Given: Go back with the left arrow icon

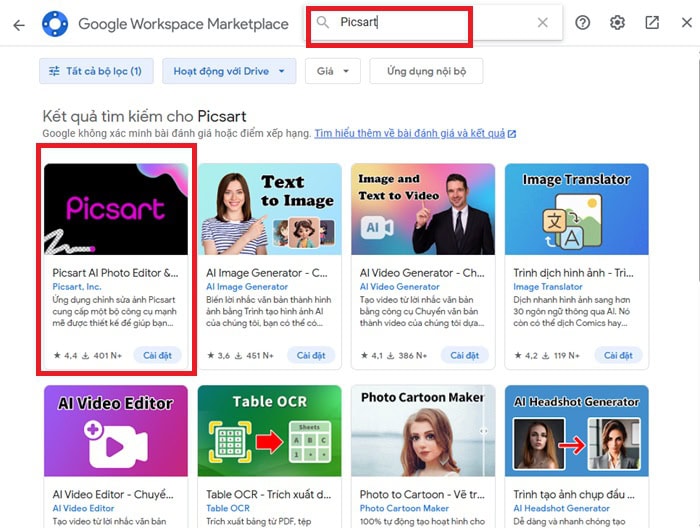Looking at the screenshot, I should 19,25.
